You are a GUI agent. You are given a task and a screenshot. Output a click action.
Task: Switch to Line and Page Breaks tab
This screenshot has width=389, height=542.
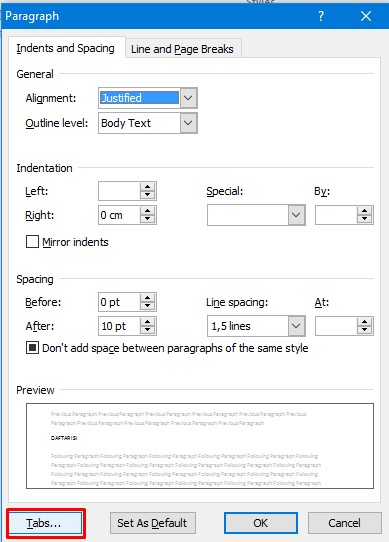click(182, 49)
